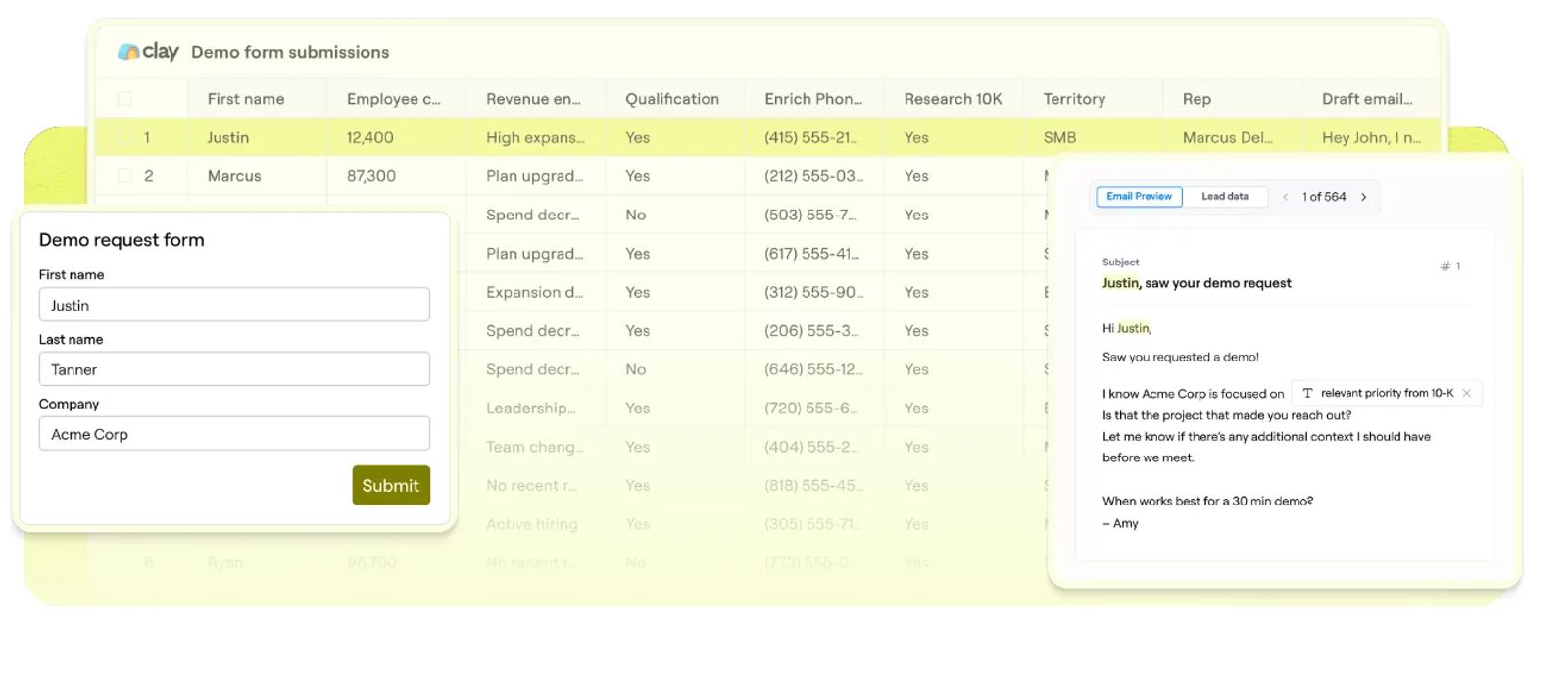Screen dimensions: 1568x673
Task: Select the Research 10K column header
Action: (953, 99)
